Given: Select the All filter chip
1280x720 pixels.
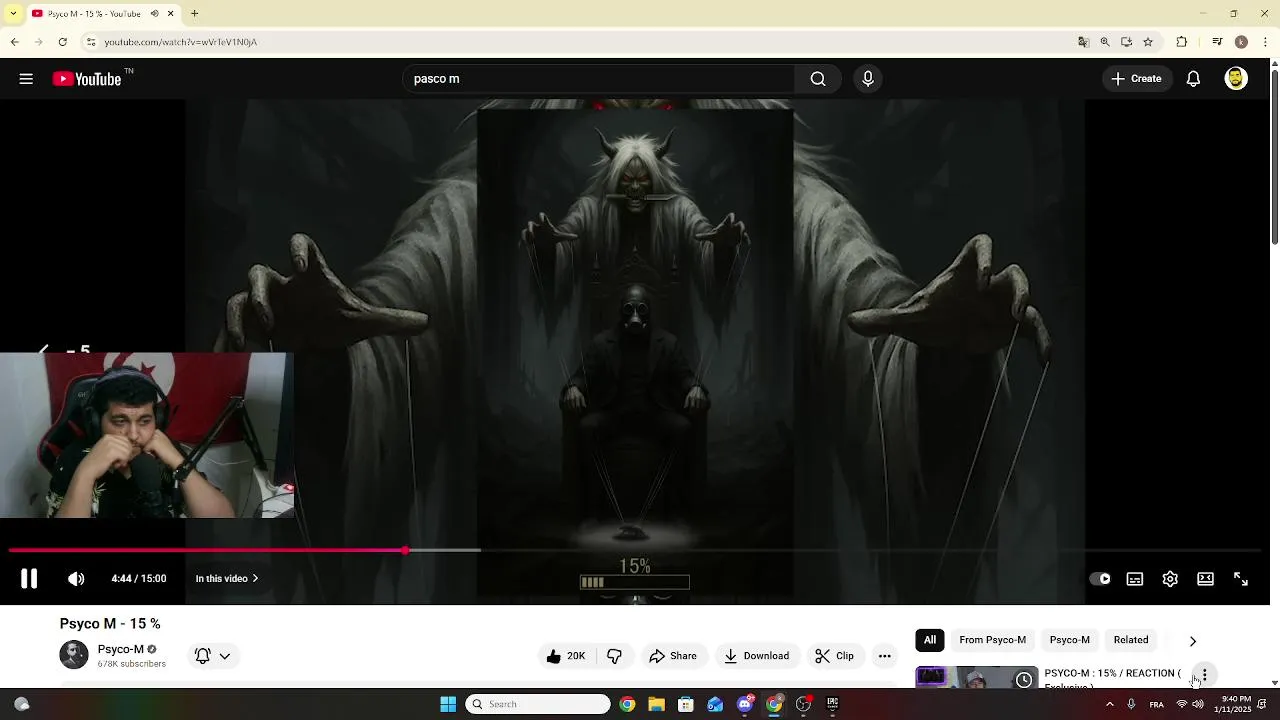Looking at the screenshot, I should click(930, 640).
